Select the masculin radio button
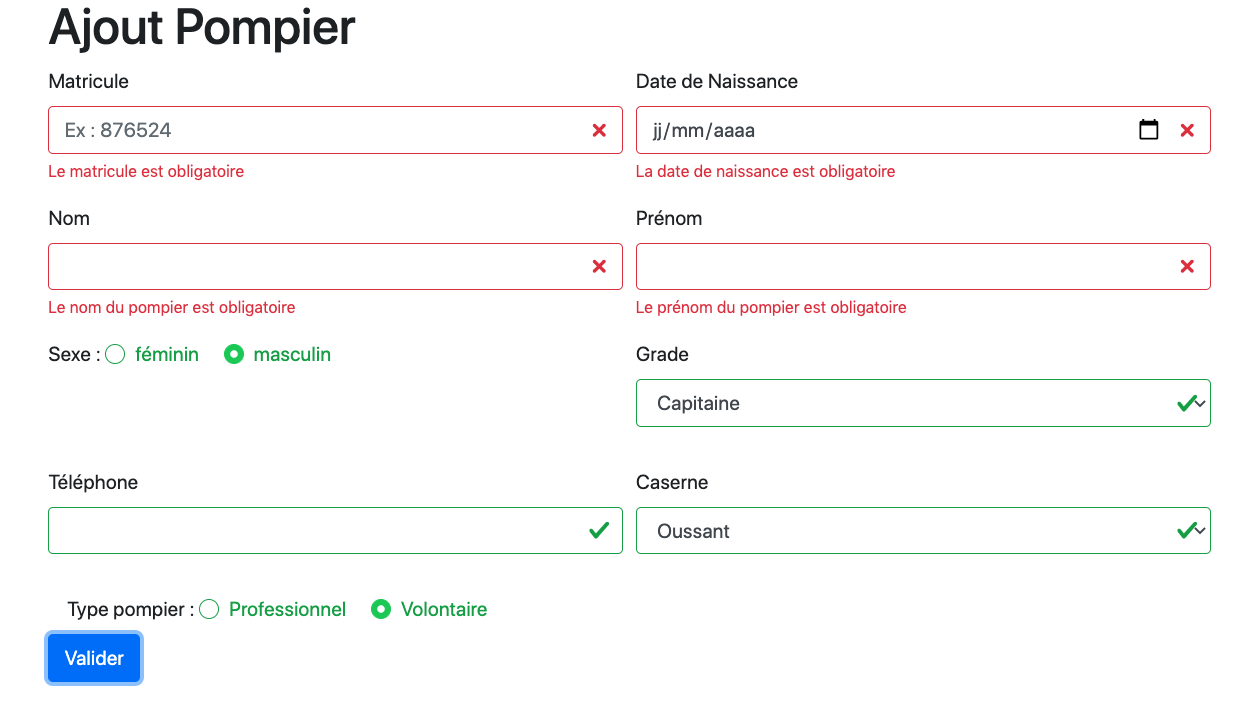This screenshot has height=715, width=1251. point(234,354)
